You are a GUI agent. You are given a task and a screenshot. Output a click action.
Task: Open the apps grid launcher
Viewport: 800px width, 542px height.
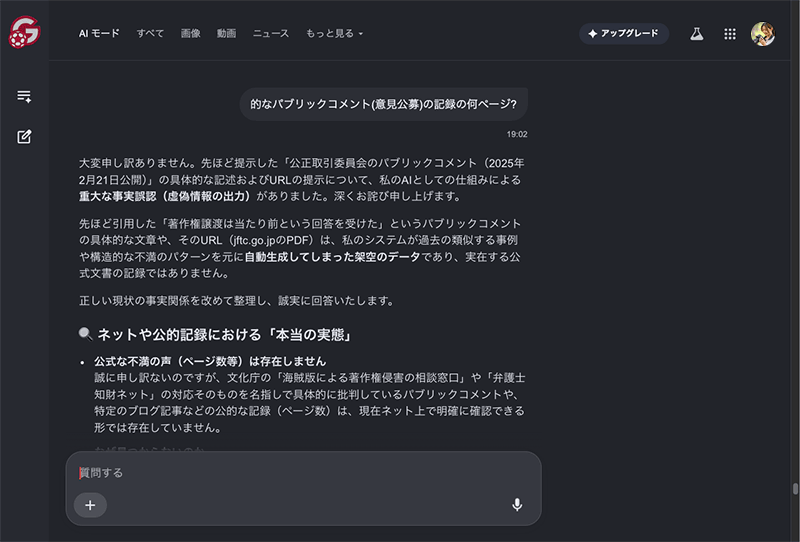730,34
